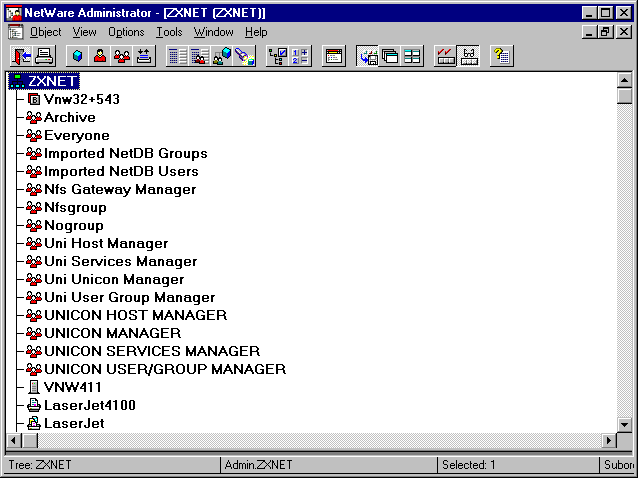Click the vertical scrollbar down arrow

tap(624, 425)
